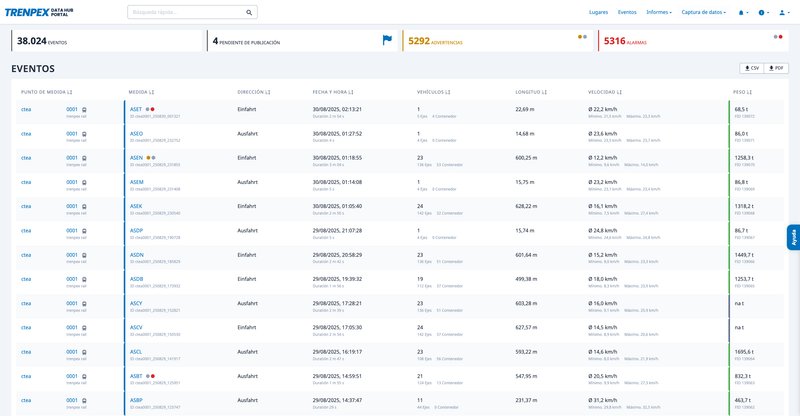The image size is (800, 416).
Task: Open measurement ASCV link
Action: click(136, 328)
